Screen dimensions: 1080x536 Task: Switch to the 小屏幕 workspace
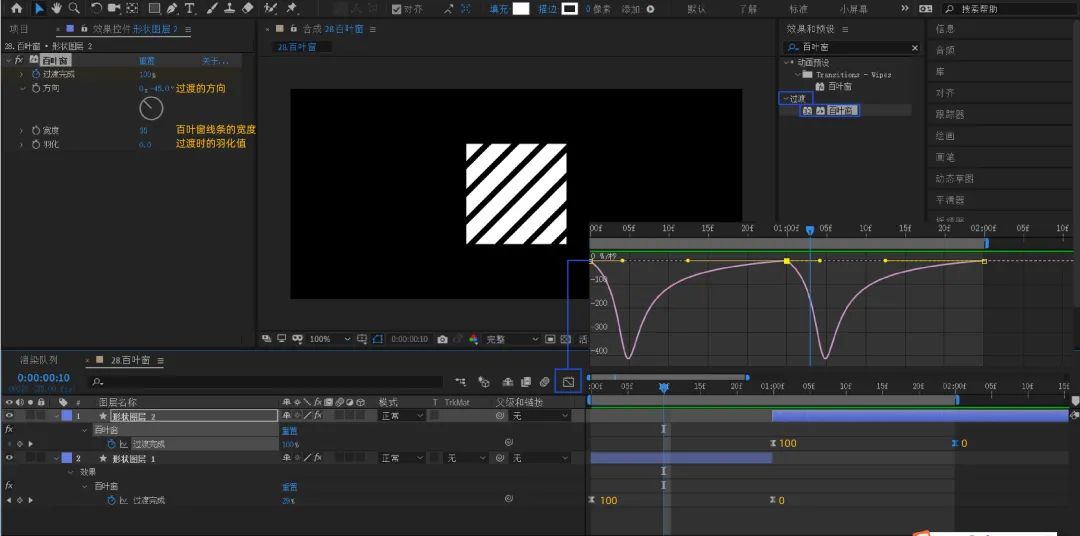853,9
